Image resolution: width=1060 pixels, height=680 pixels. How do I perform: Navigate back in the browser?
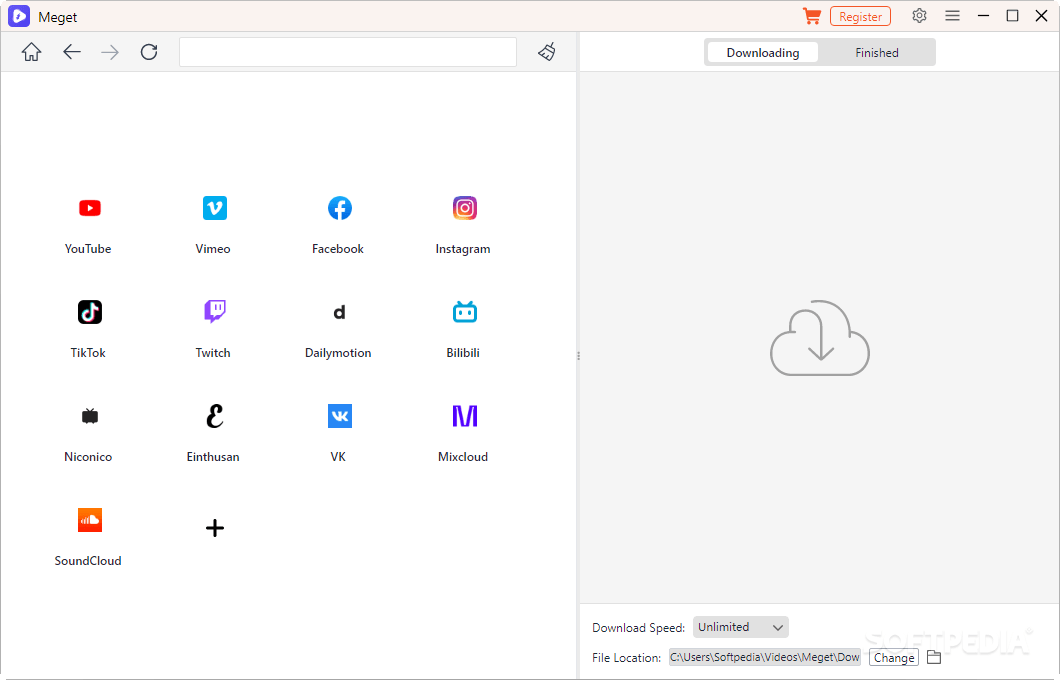point(72,52)
